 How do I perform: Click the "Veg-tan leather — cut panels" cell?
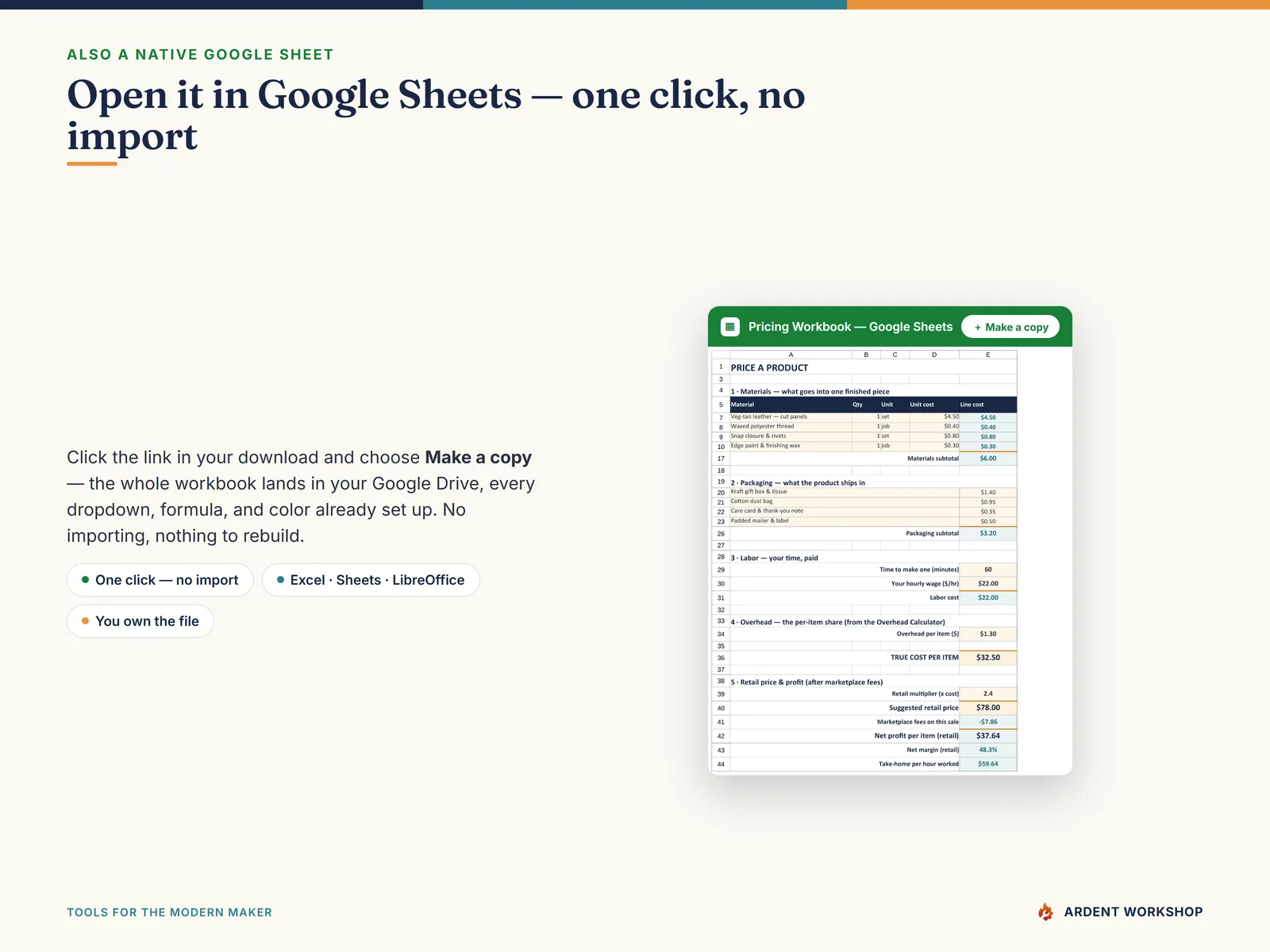791,416
